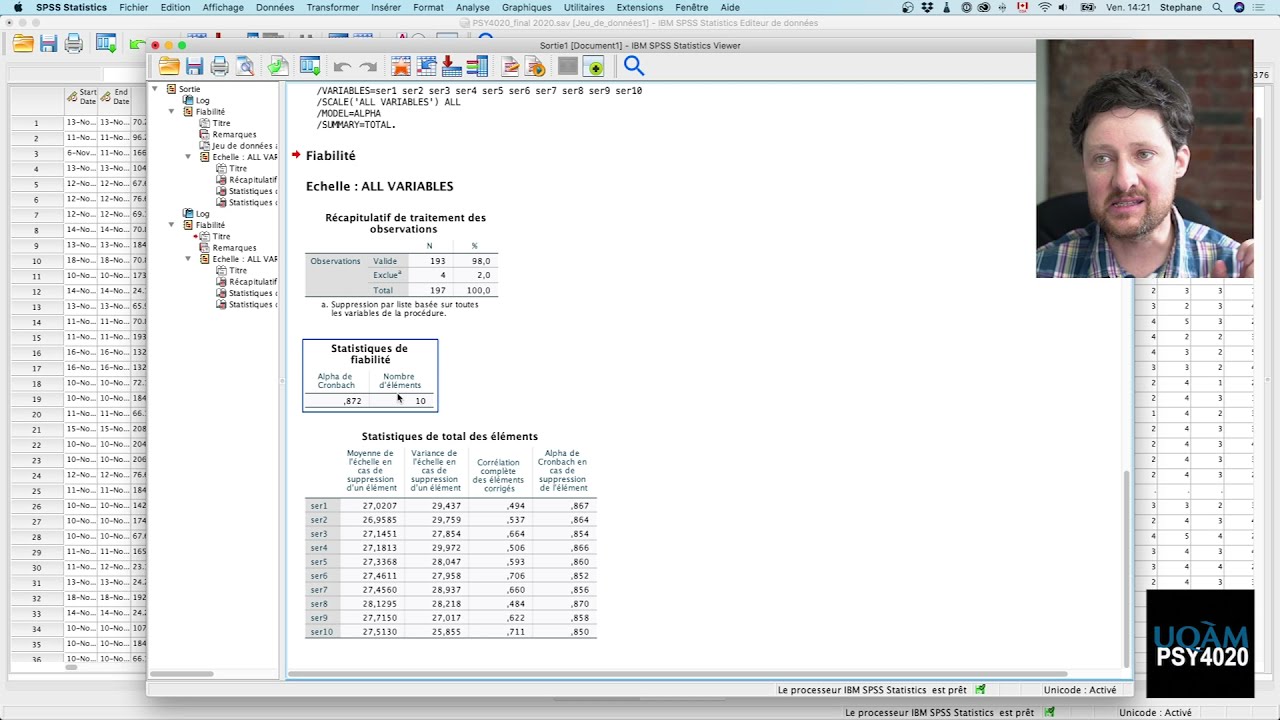Screen dimensions: 1280x720
Task: Collapse the Sortie root node
Action: tap(156, 89)
